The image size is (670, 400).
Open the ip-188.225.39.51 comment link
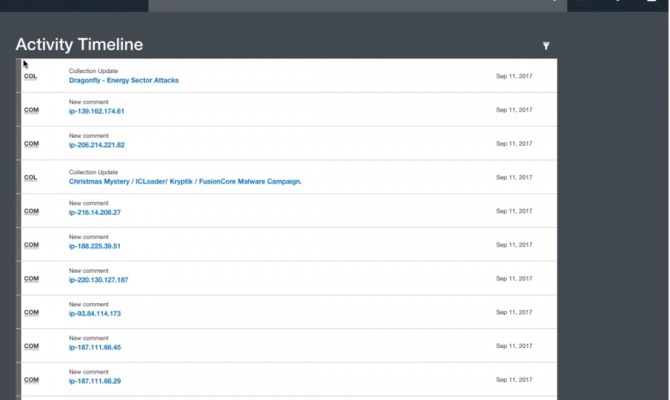pyautogui.click(x=94, y=246)
